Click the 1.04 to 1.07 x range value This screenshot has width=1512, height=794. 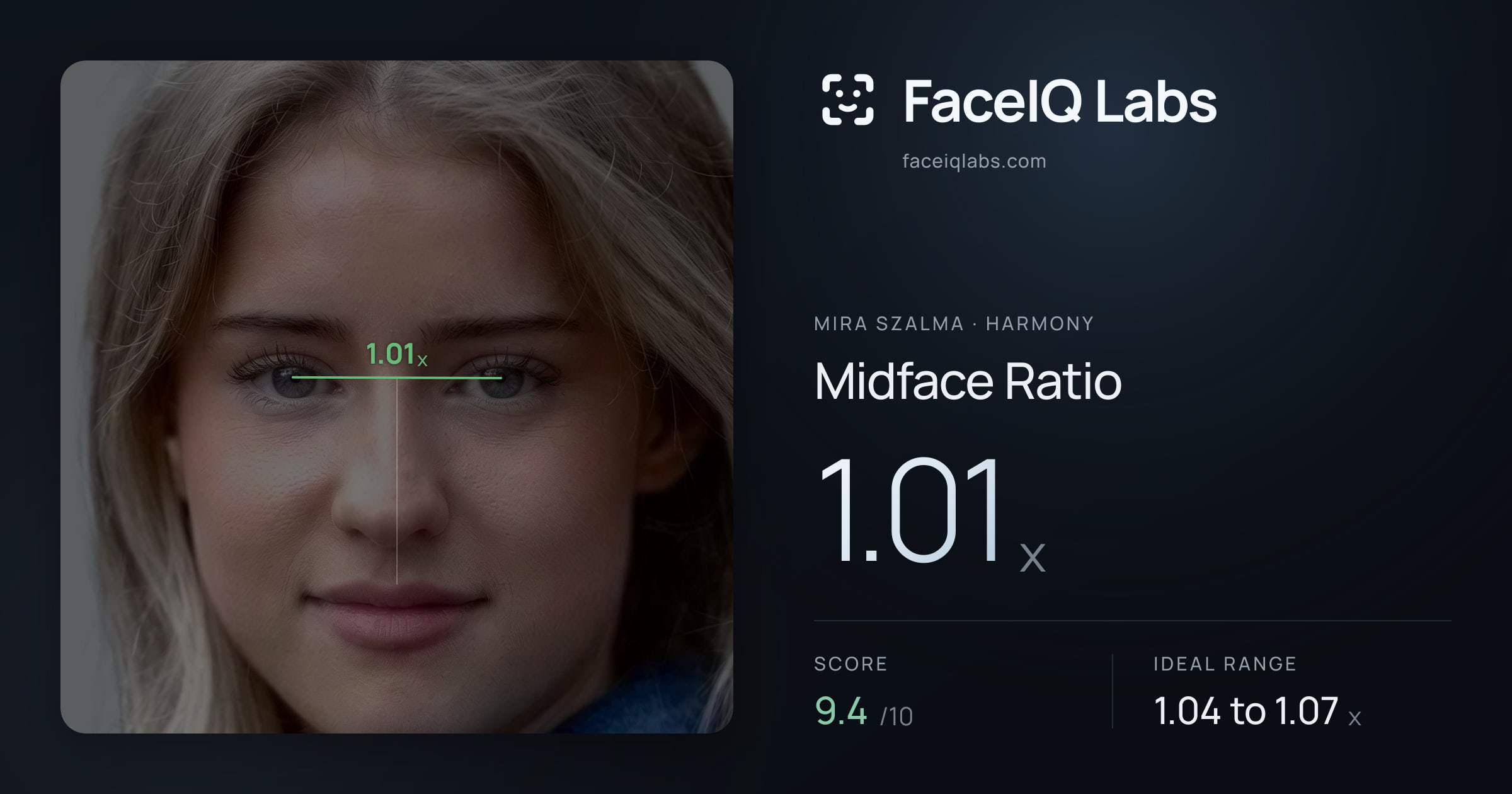[x=1257, y=711]
